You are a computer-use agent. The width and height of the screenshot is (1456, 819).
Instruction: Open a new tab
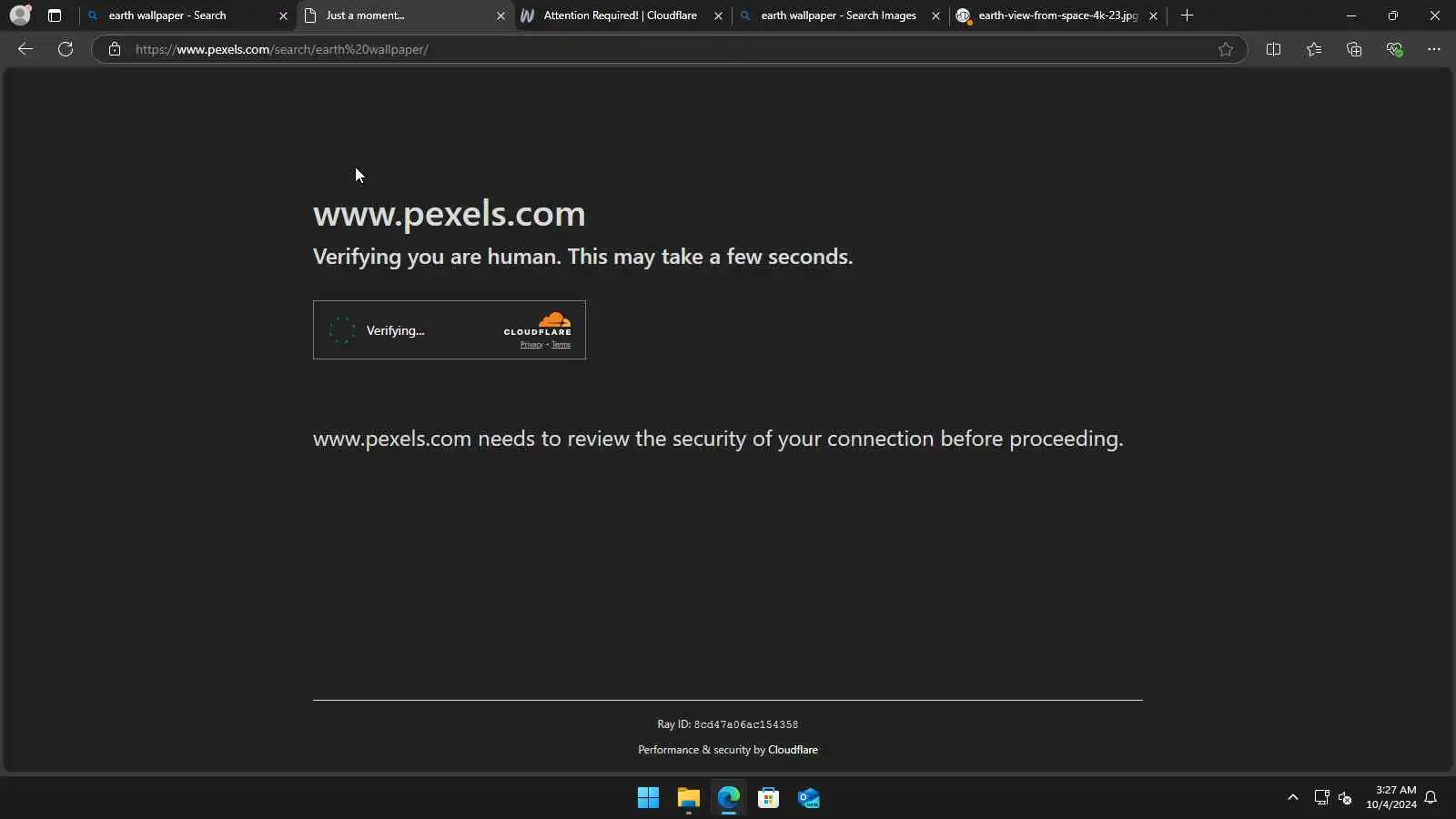[x=1187, y=15]
